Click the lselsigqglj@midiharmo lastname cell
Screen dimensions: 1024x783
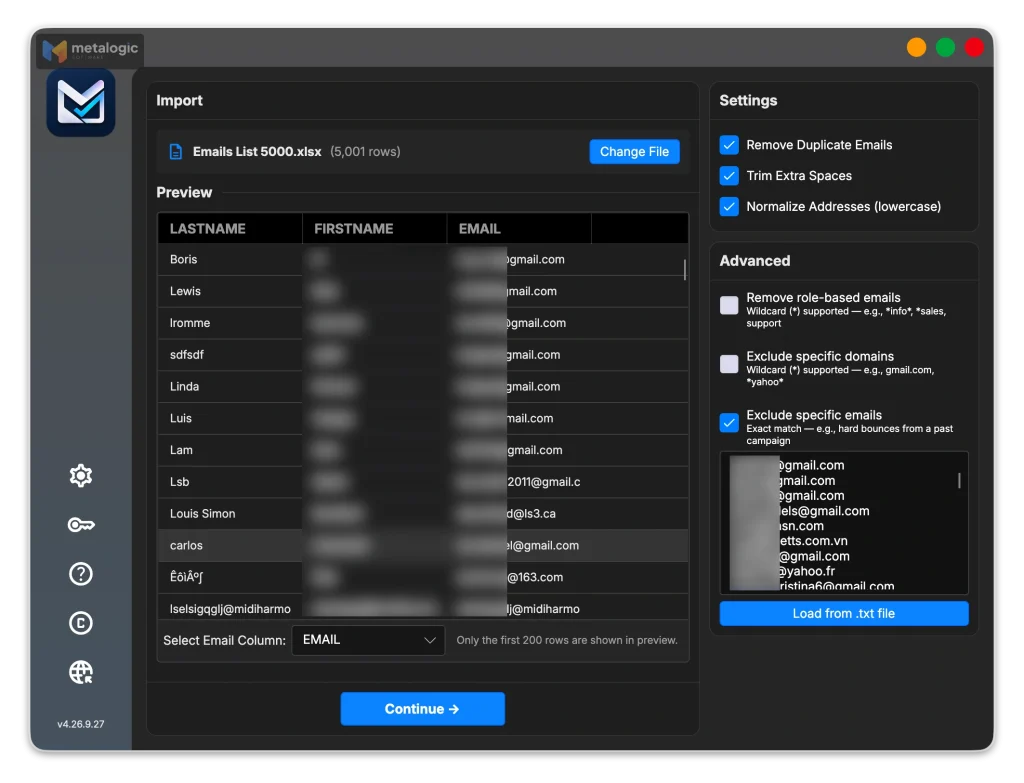point(230,609)
